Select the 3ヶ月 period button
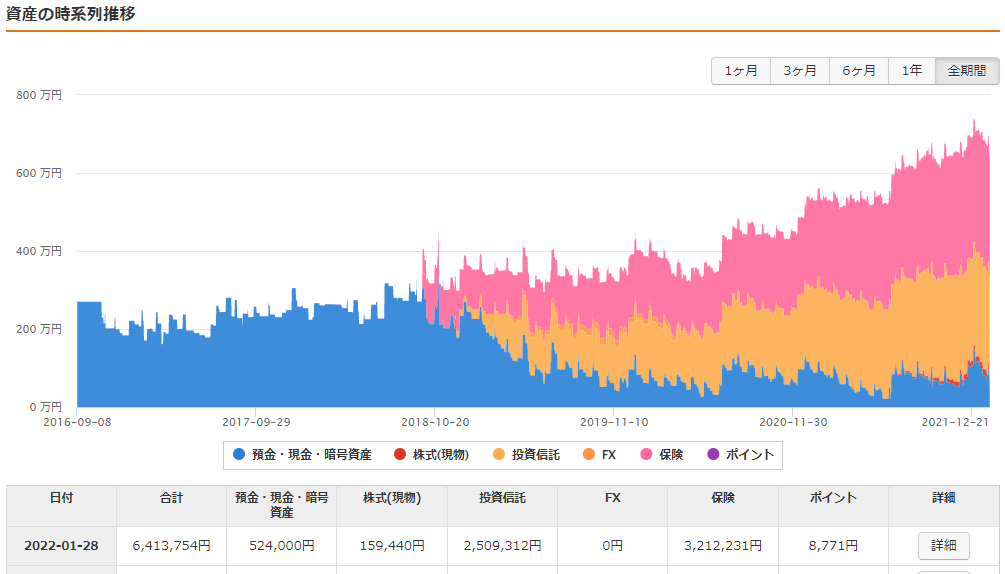Image resolution: width=1005 pixels, height=574 pixels. [x=800, y=71]
